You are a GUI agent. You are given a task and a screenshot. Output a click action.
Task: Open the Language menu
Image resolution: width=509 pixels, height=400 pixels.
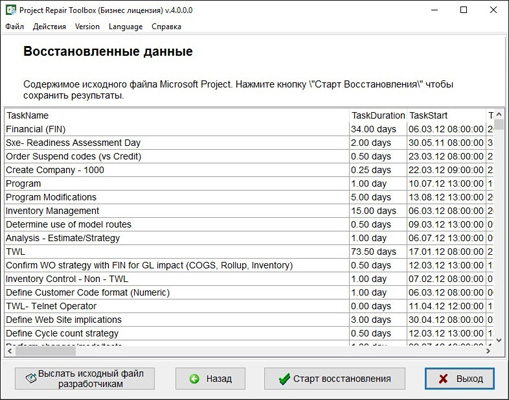[125, 27]
